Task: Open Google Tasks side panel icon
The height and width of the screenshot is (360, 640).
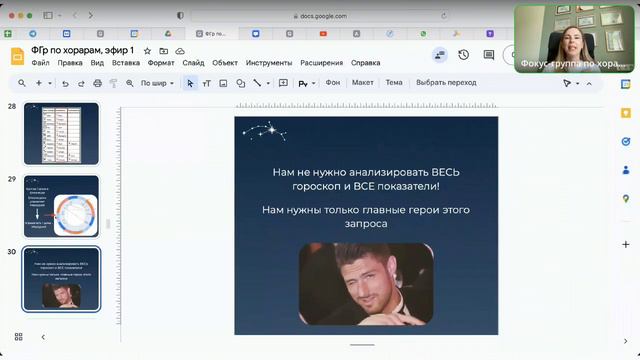Action: 626,142
